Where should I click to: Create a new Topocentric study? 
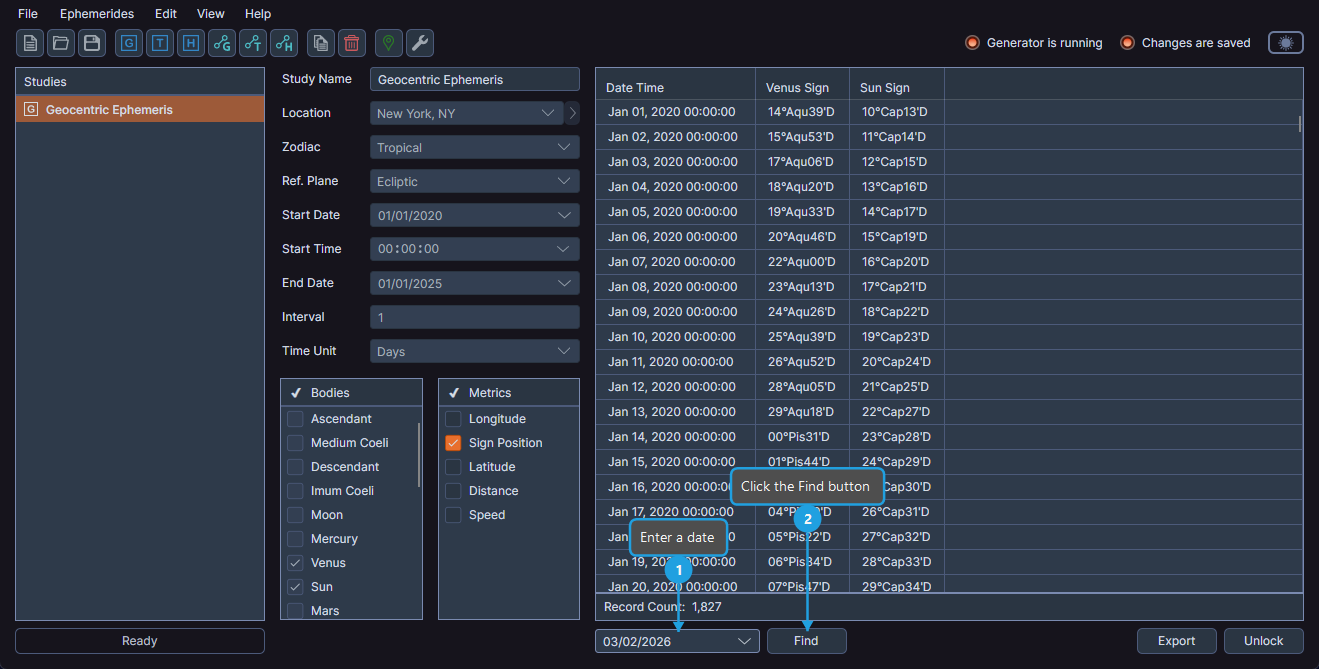159,43
